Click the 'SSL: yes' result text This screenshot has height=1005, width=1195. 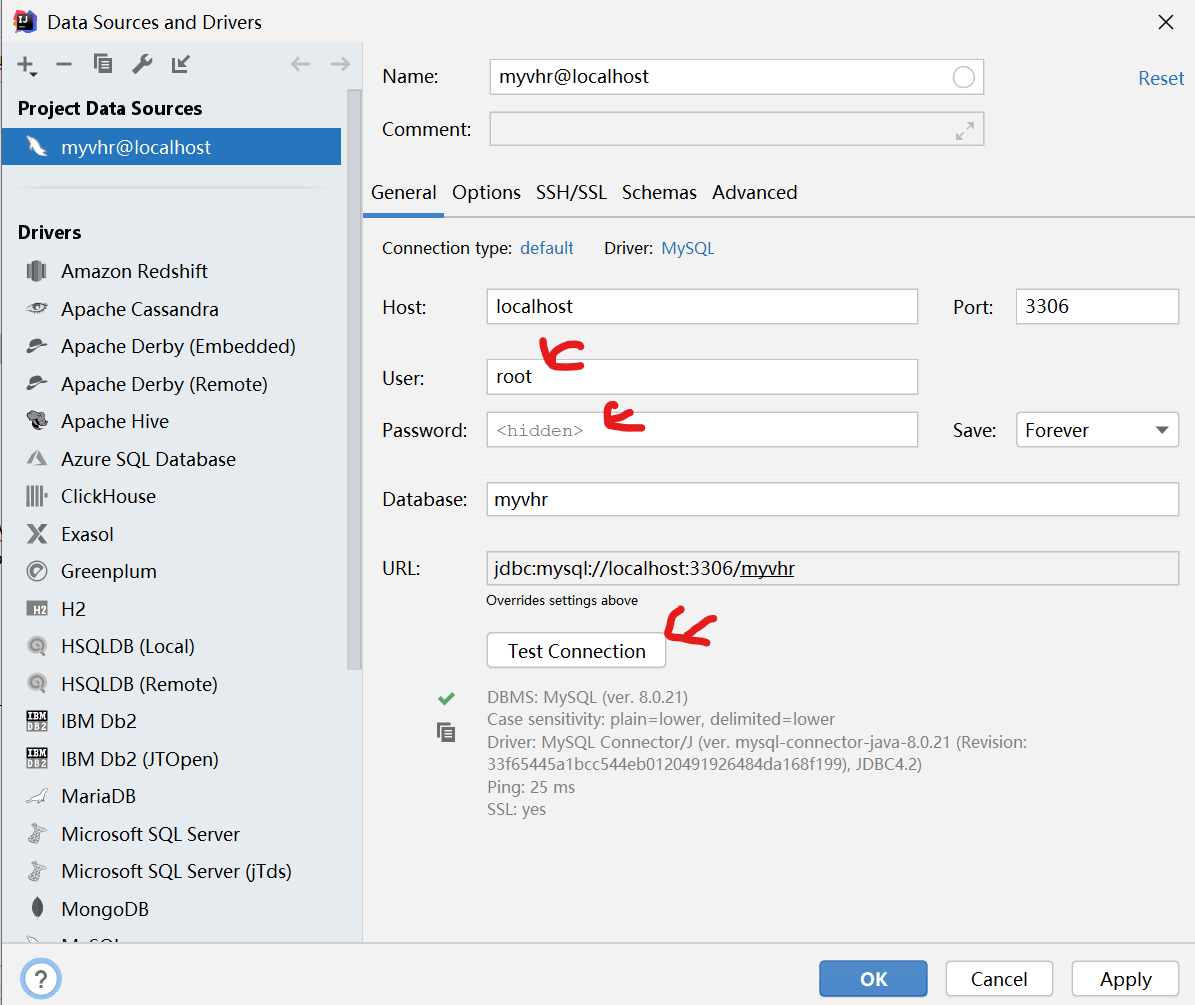coord(517,809)
